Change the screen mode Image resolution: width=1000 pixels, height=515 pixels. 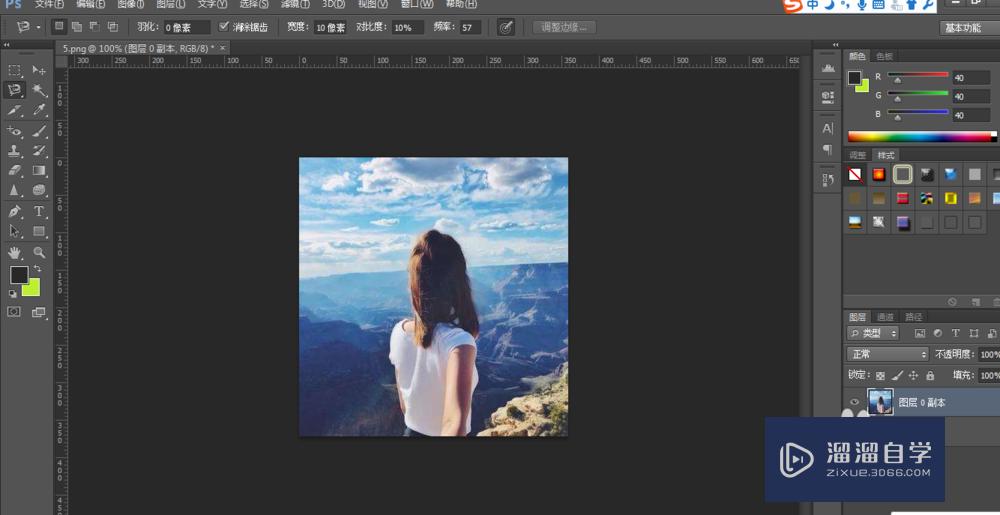click(x=39, y=312)
